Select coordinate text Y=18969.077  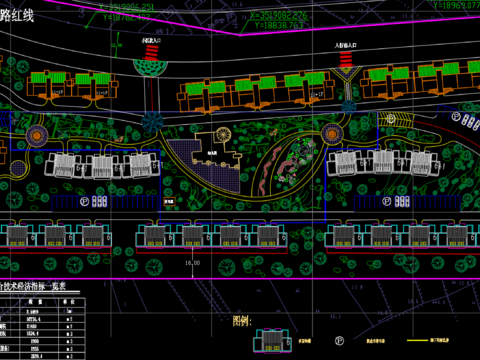coord(457,5)
